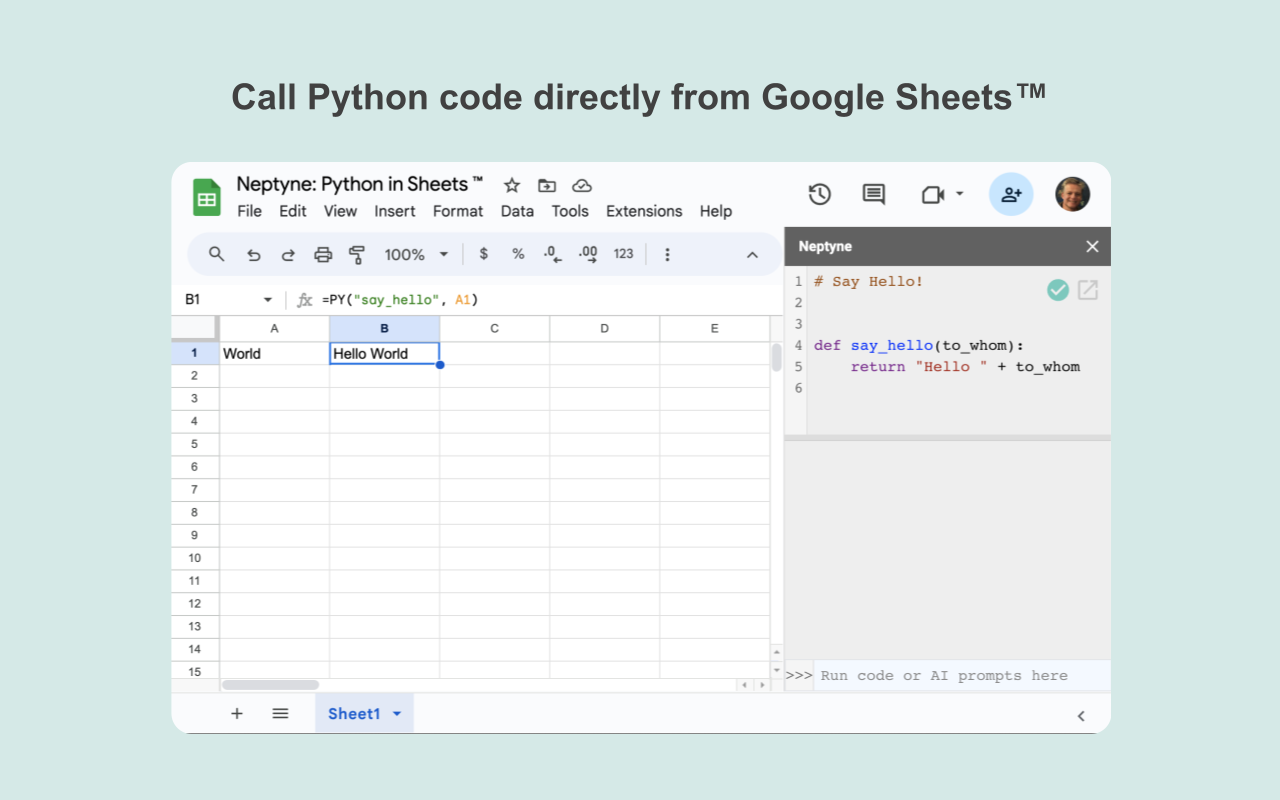Select column A header
Image resolution: width=1280 pixels, height=800 pixels.
pyautogui.click(x=274, y=329)
